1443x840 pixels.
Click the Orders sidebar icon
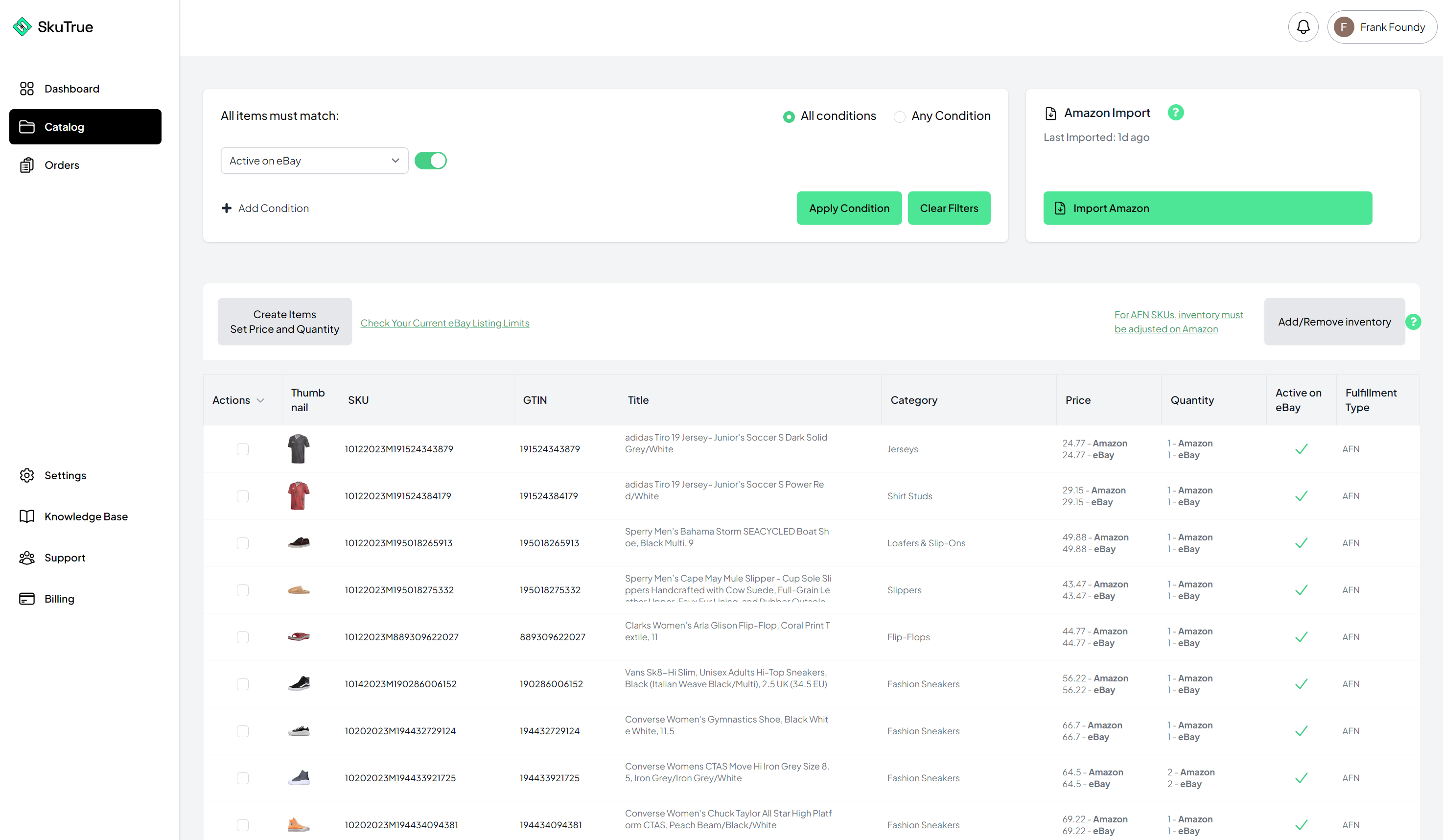click(x=26, y=165)
